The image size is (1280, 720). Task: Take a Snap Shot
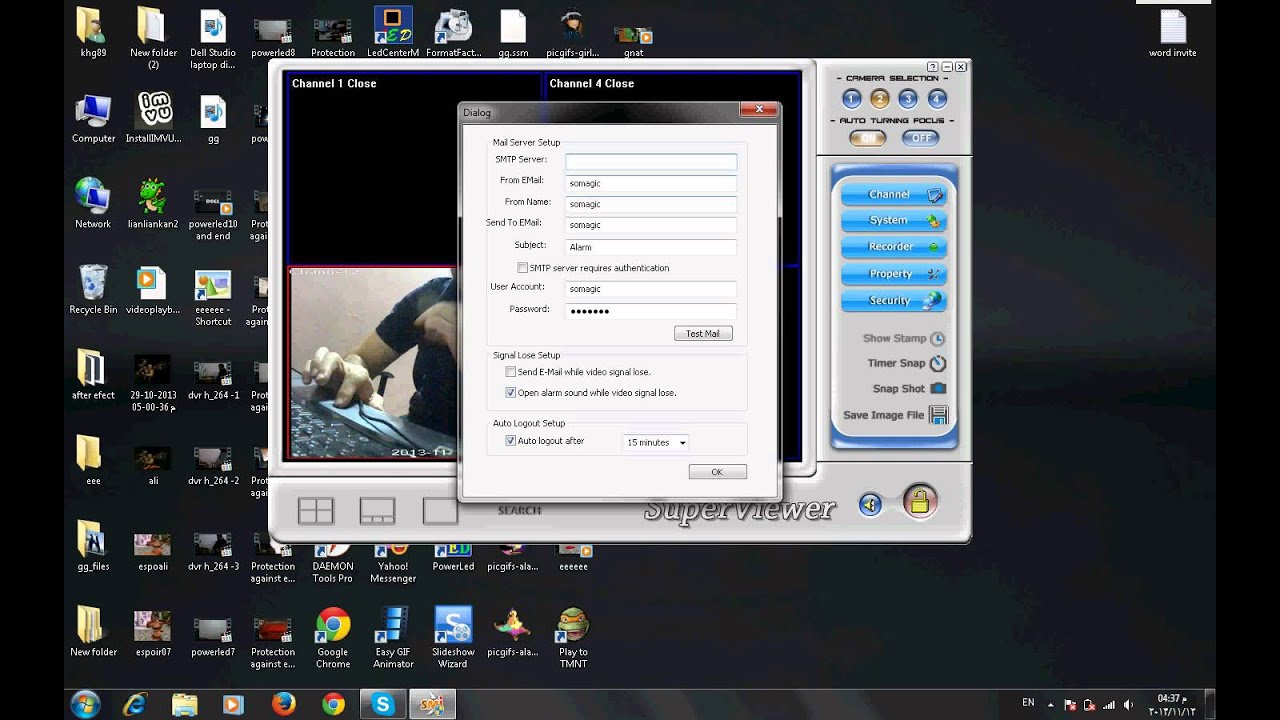(909, 388)
